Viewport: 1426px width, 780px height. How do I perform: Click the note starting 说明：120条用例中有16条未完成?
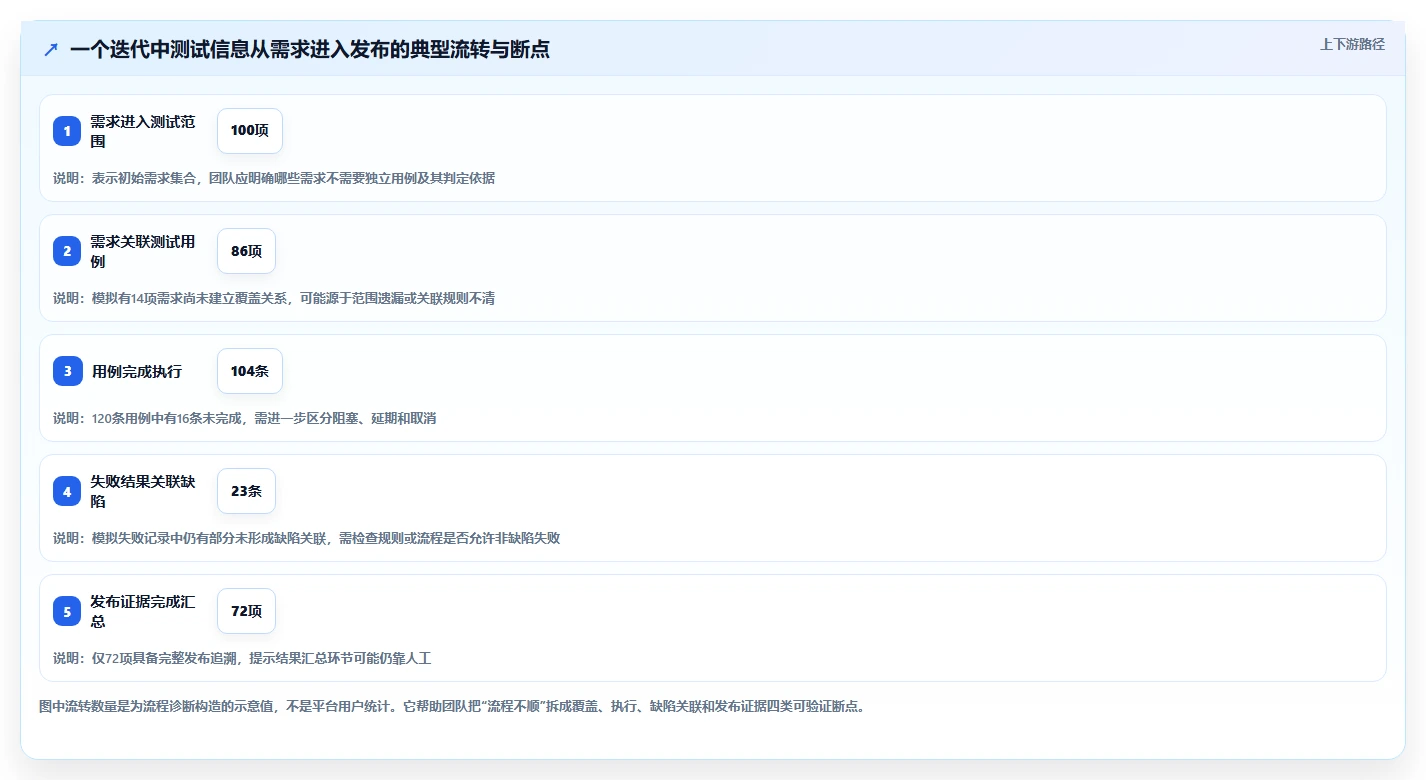pos(245,418)
